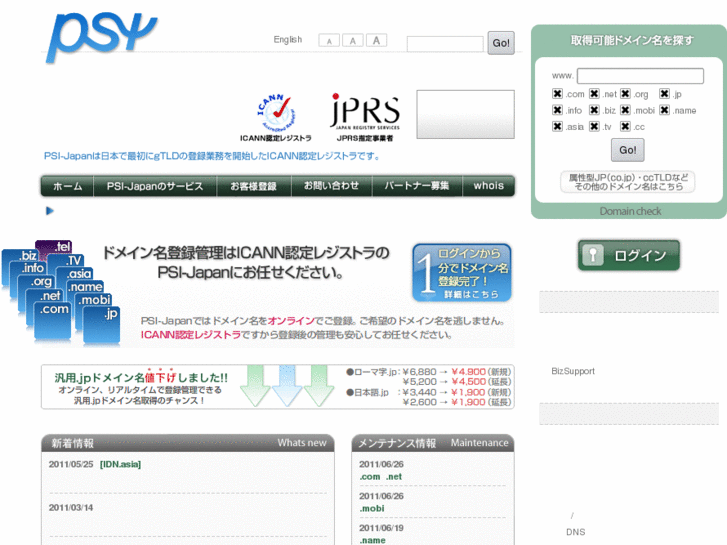The height and width of the screenshot is (545, 727).
Task: Click the 2011/05/25 news date
Action: (x=71, y=464)
